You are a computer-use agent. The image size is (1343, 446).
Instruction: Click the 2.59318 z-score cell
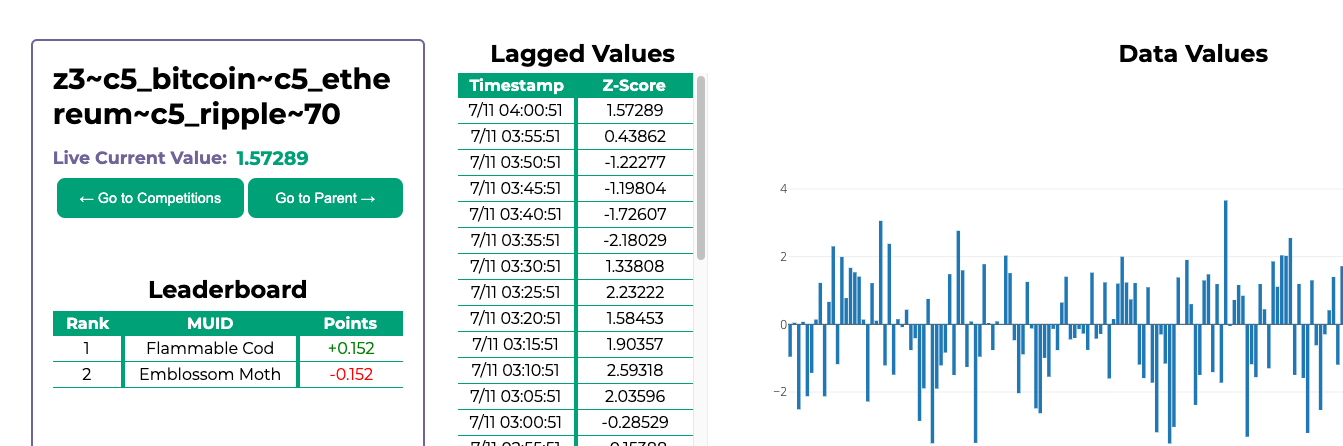[x=635, y=370]
